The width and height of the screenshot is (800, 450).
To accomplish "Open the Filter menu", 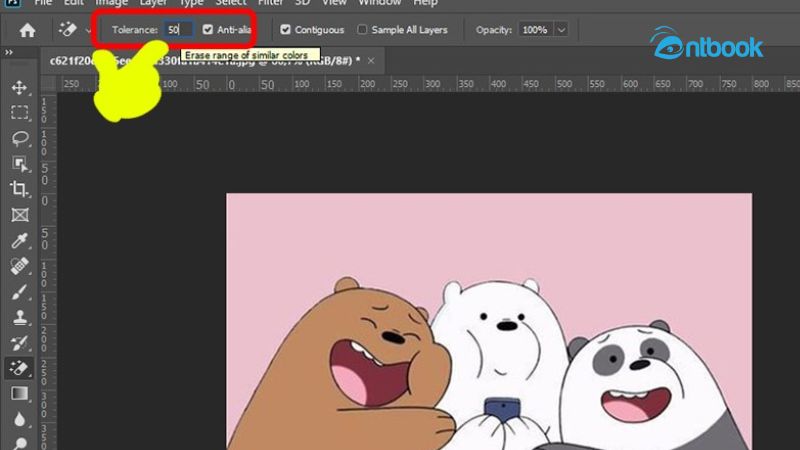I will click(270, 3).
